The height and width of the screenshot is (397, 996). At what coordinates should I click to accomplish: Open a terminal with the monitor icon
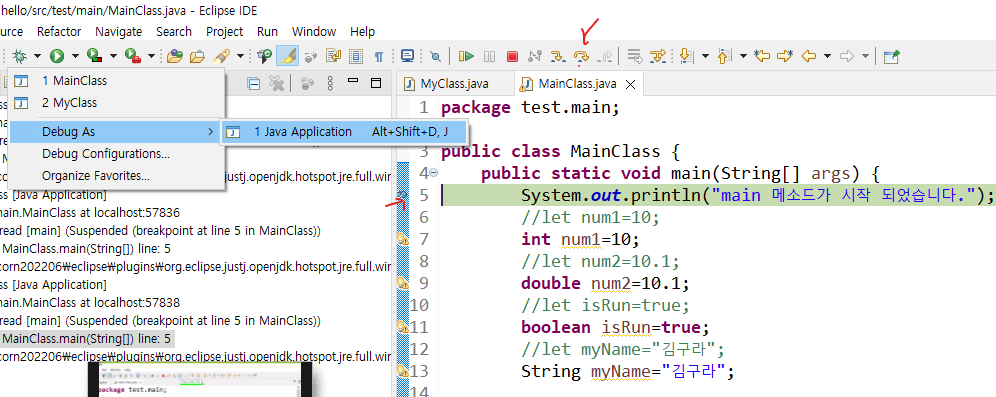click(407, 57)
